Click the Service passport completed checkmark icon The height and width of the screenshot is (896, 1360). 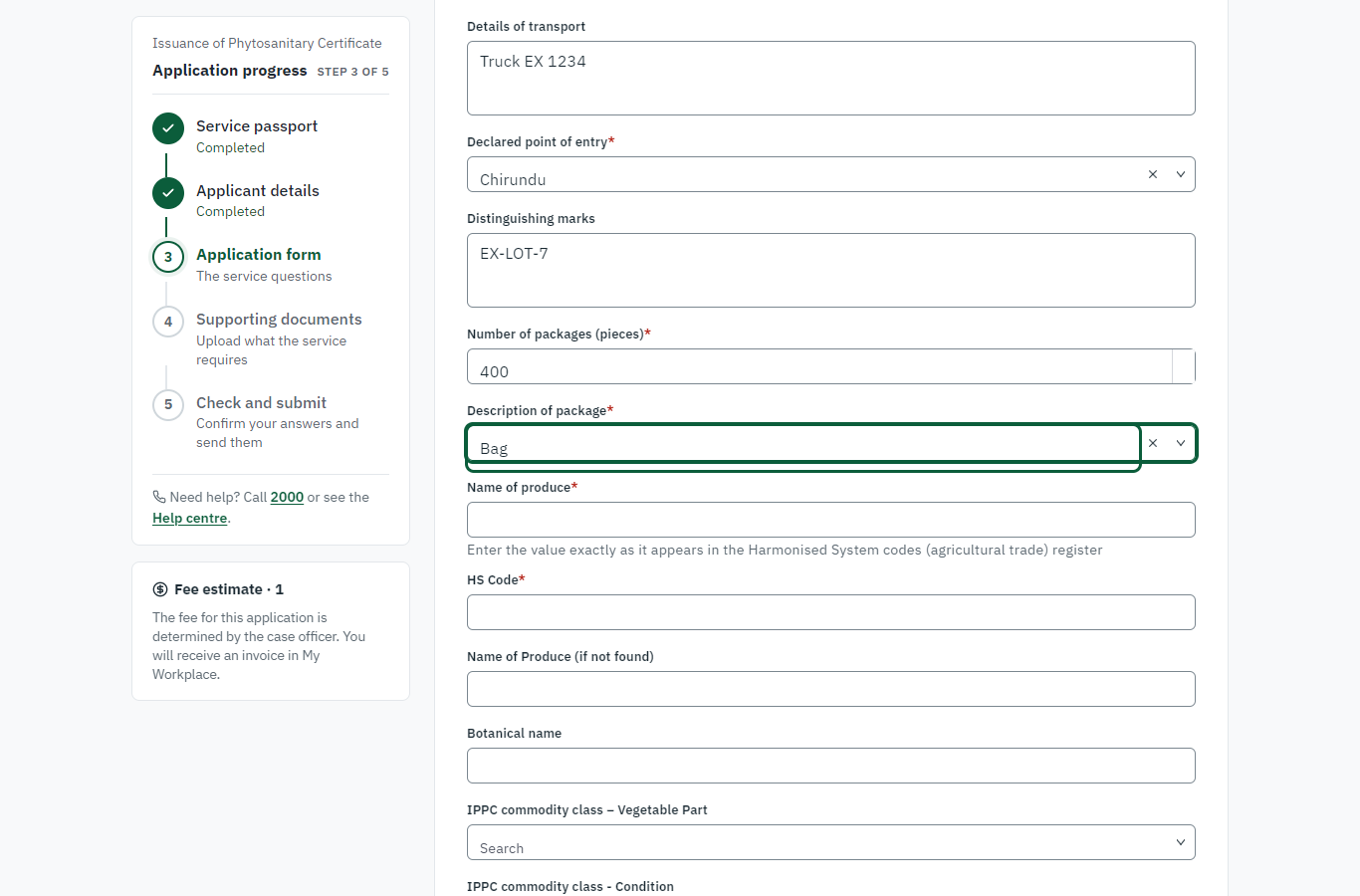[x=168, y=128]
